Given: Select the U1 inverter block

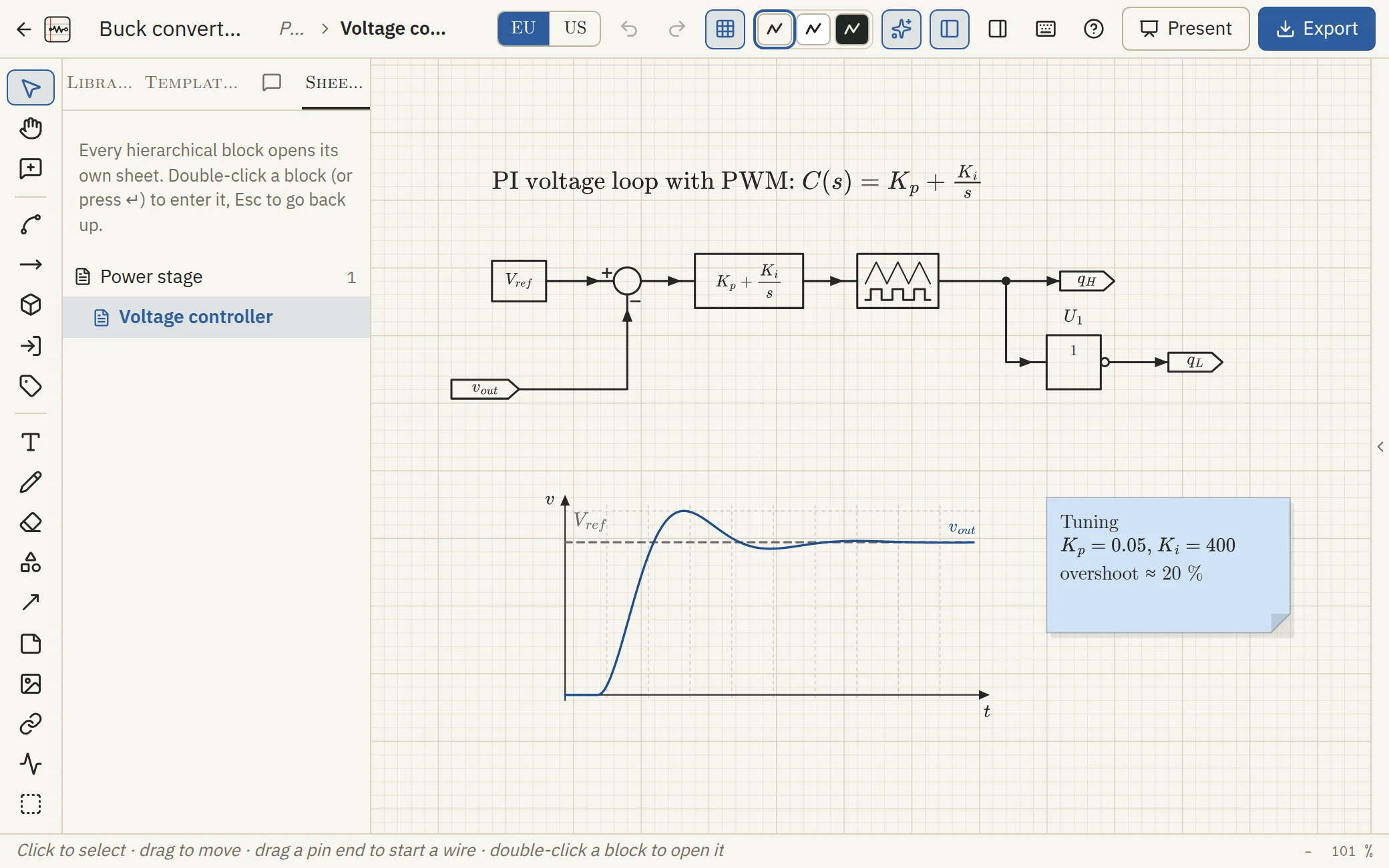Looking at the screenshot, I should 1074,363.
